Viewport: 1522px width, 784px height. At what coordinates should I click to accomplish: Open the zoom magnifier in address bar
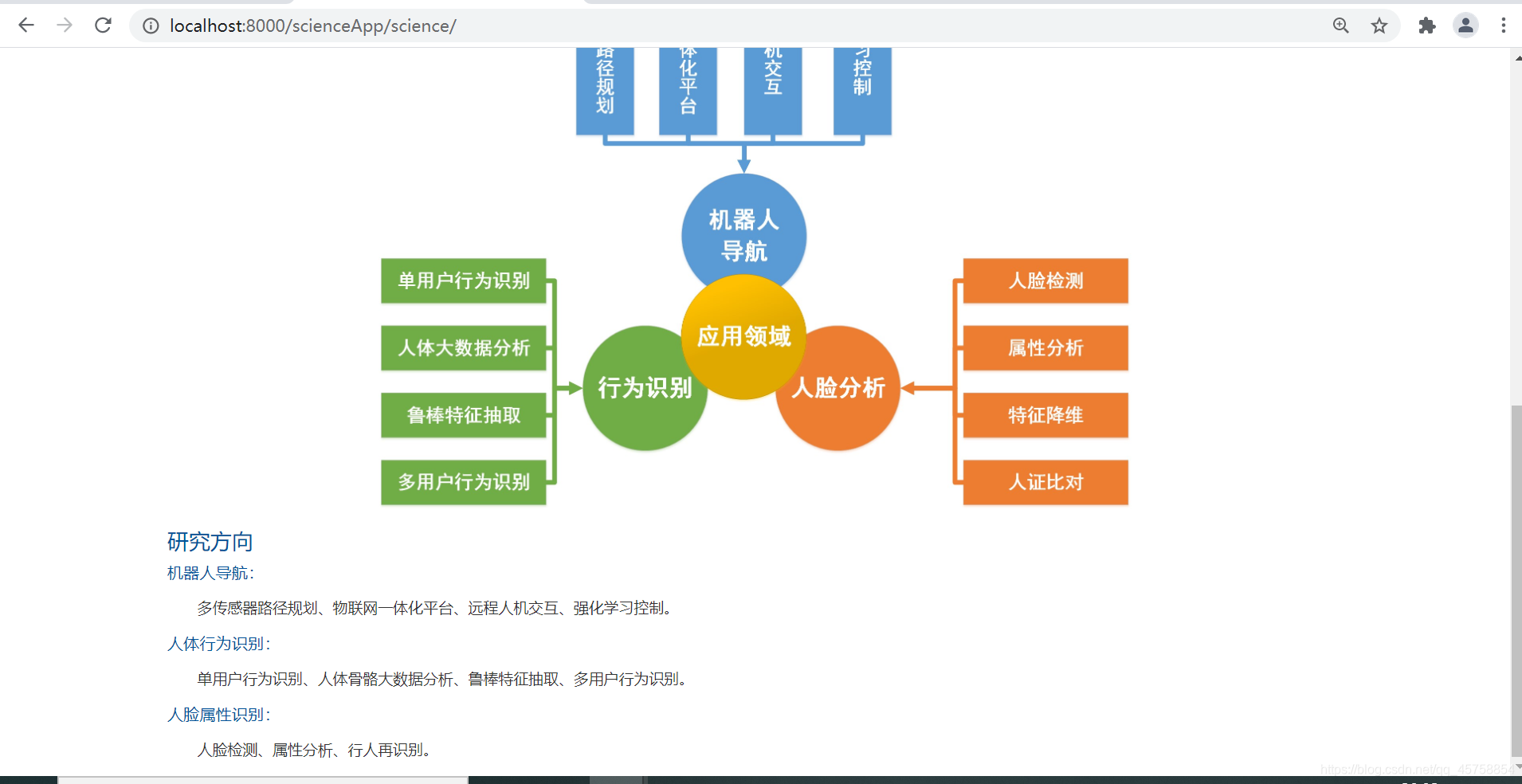coord(1341,25)
